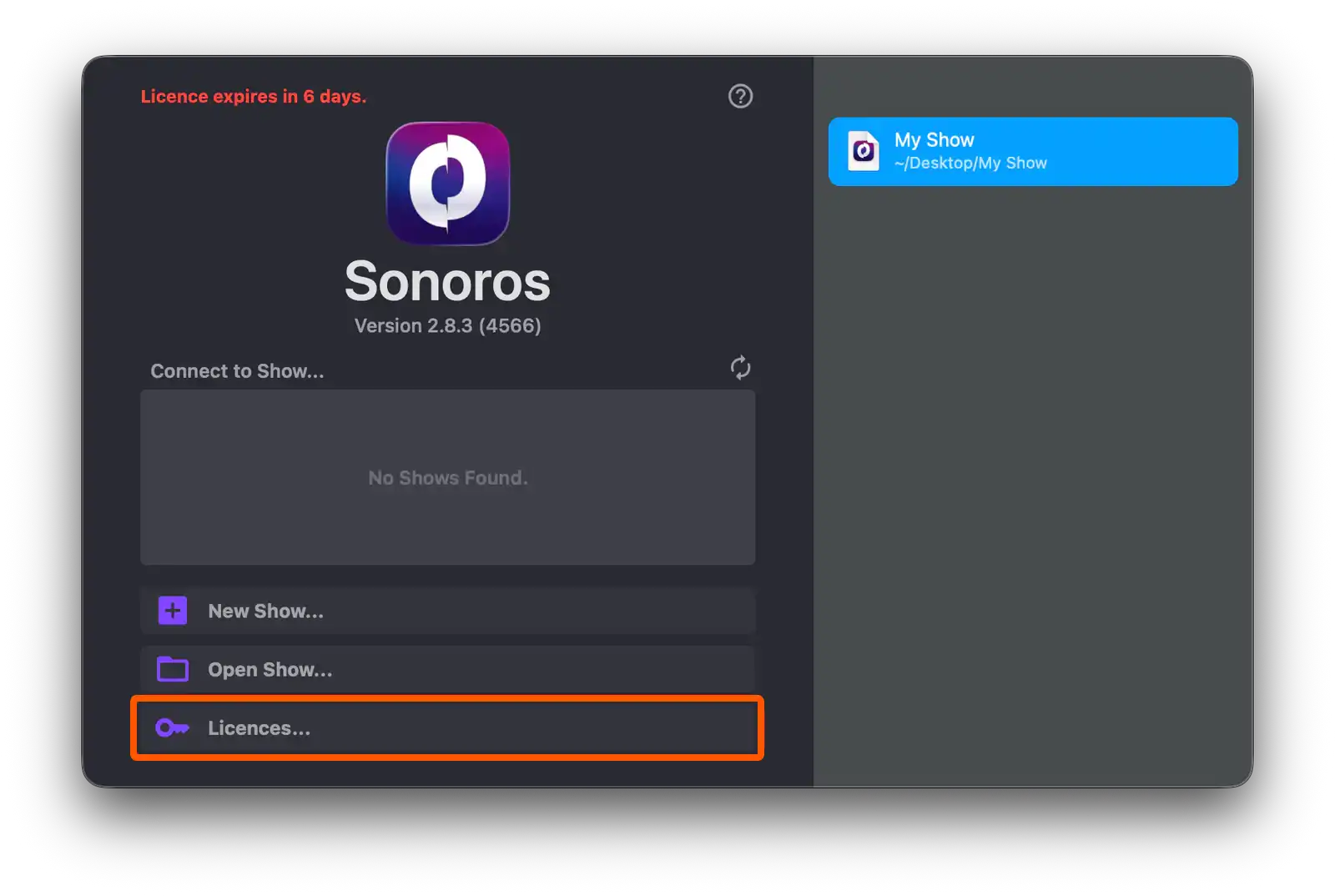Click the No Shows Found message
The height and width of the screenshot is (896, 1335).
[448, 478]
